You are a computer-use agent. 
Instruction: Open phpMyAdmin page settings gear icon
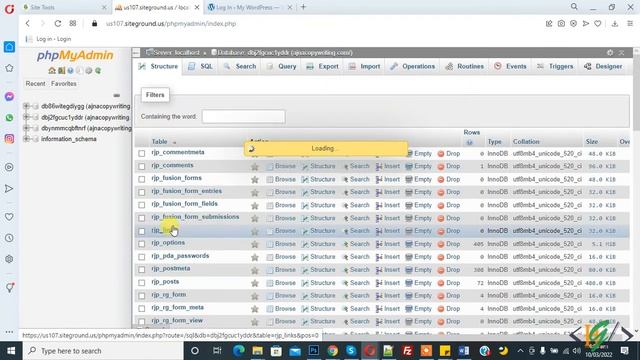(x=610, y=53)
